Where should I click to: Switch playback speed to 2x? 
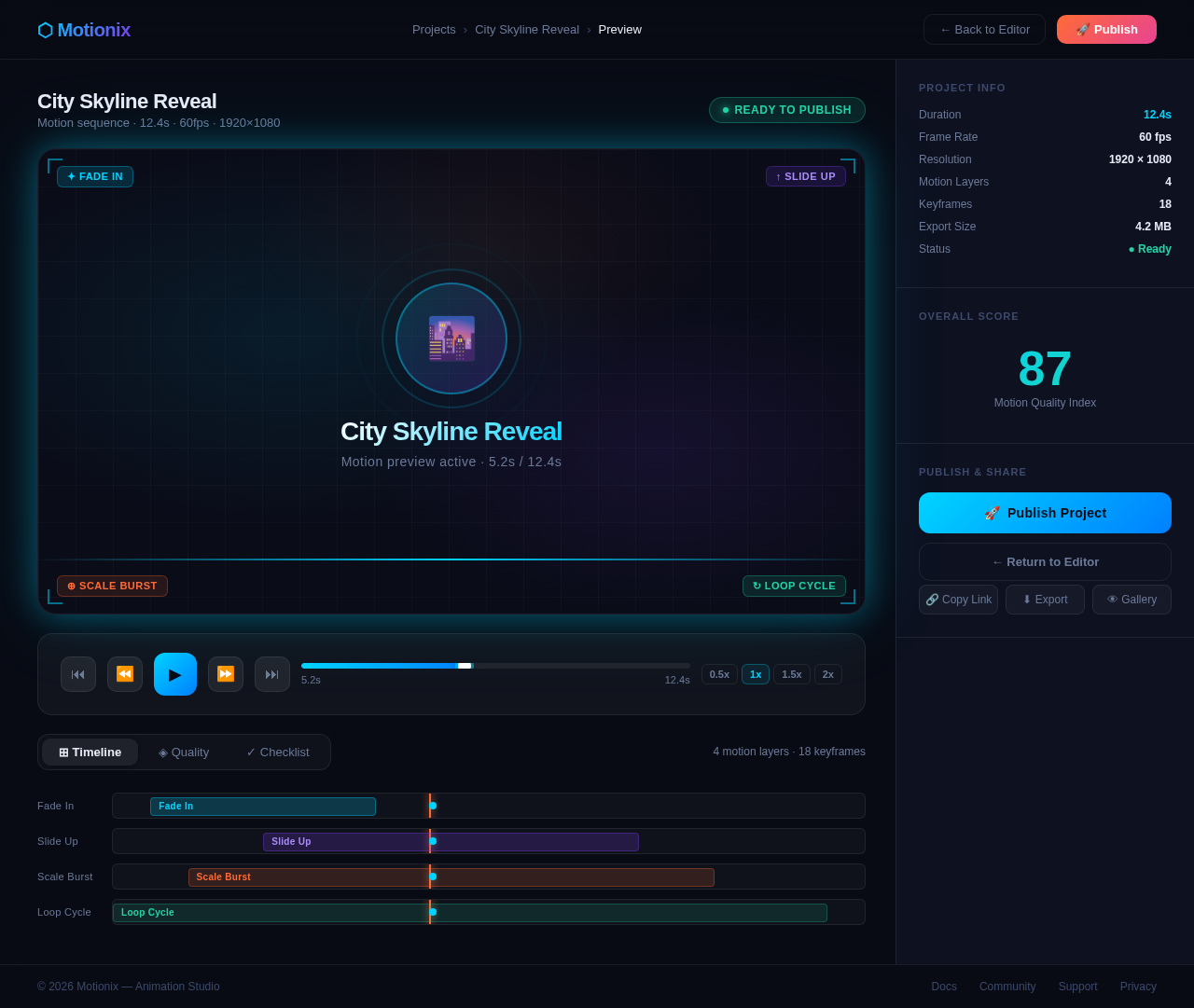(827, 674)
